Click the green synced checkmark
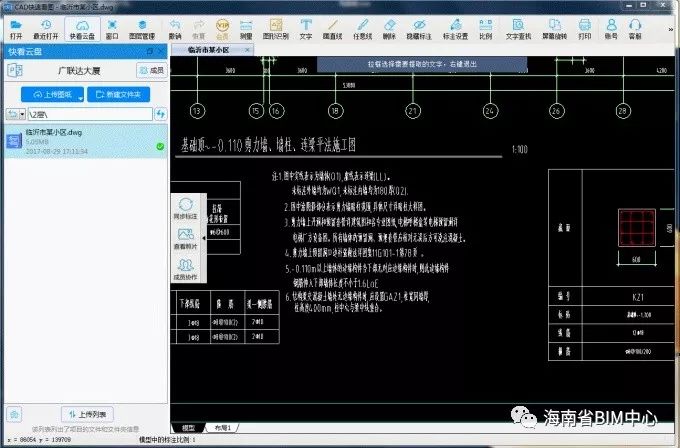 tap(160, 147)
